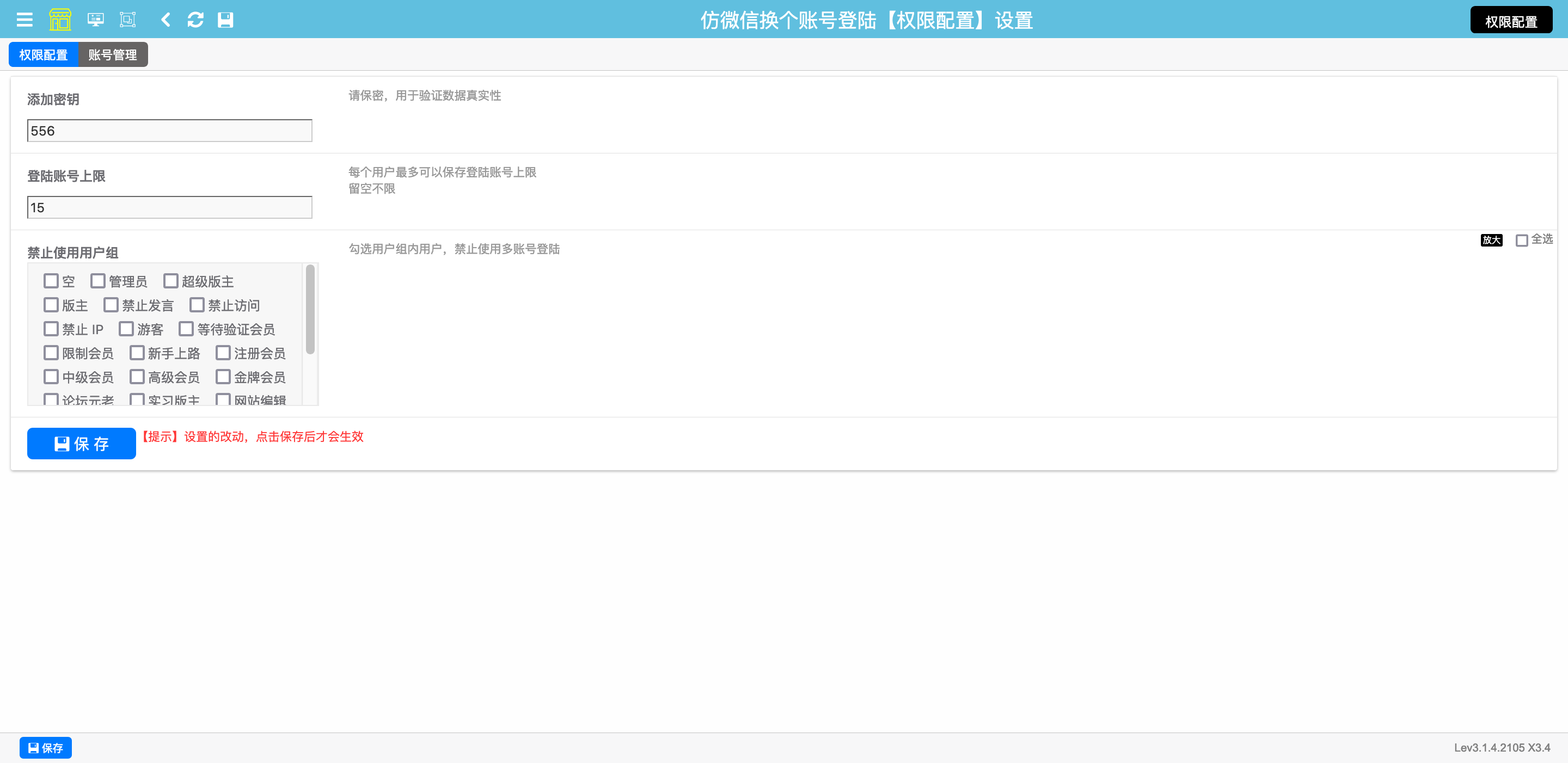1568x763 pixels.
Task: Click the floppy disk icon in header
Action: (225, 20)
